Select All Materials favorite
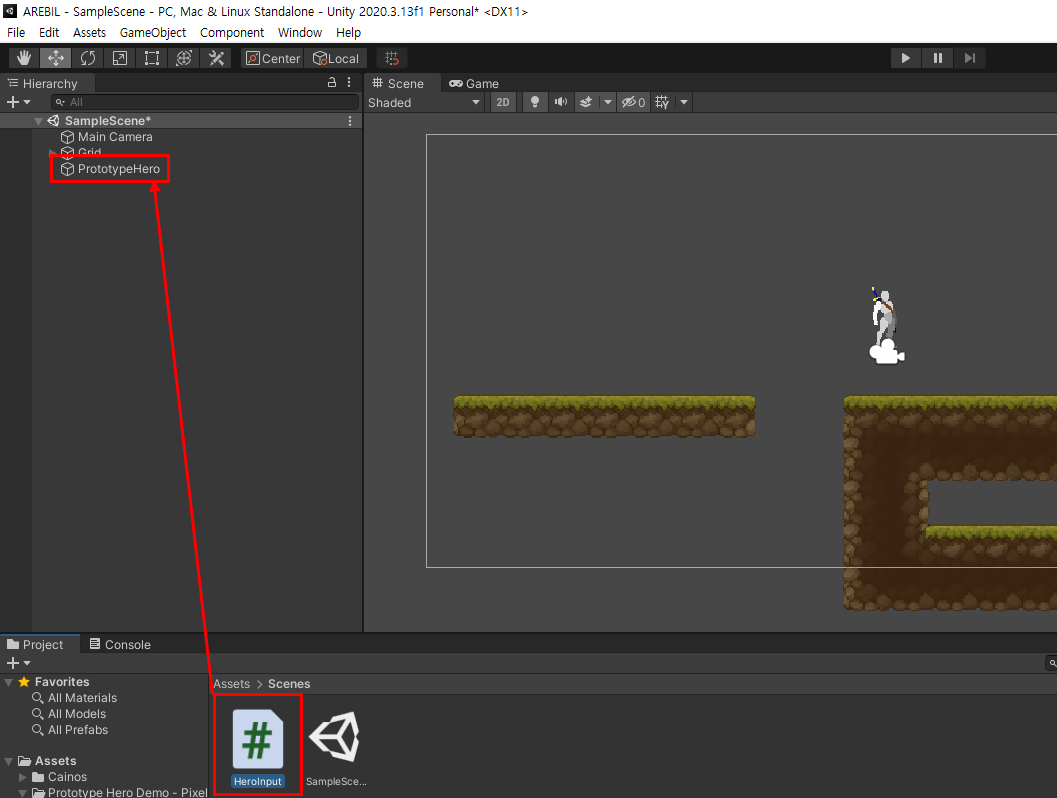1057x798 pixels. pos(75,698)
